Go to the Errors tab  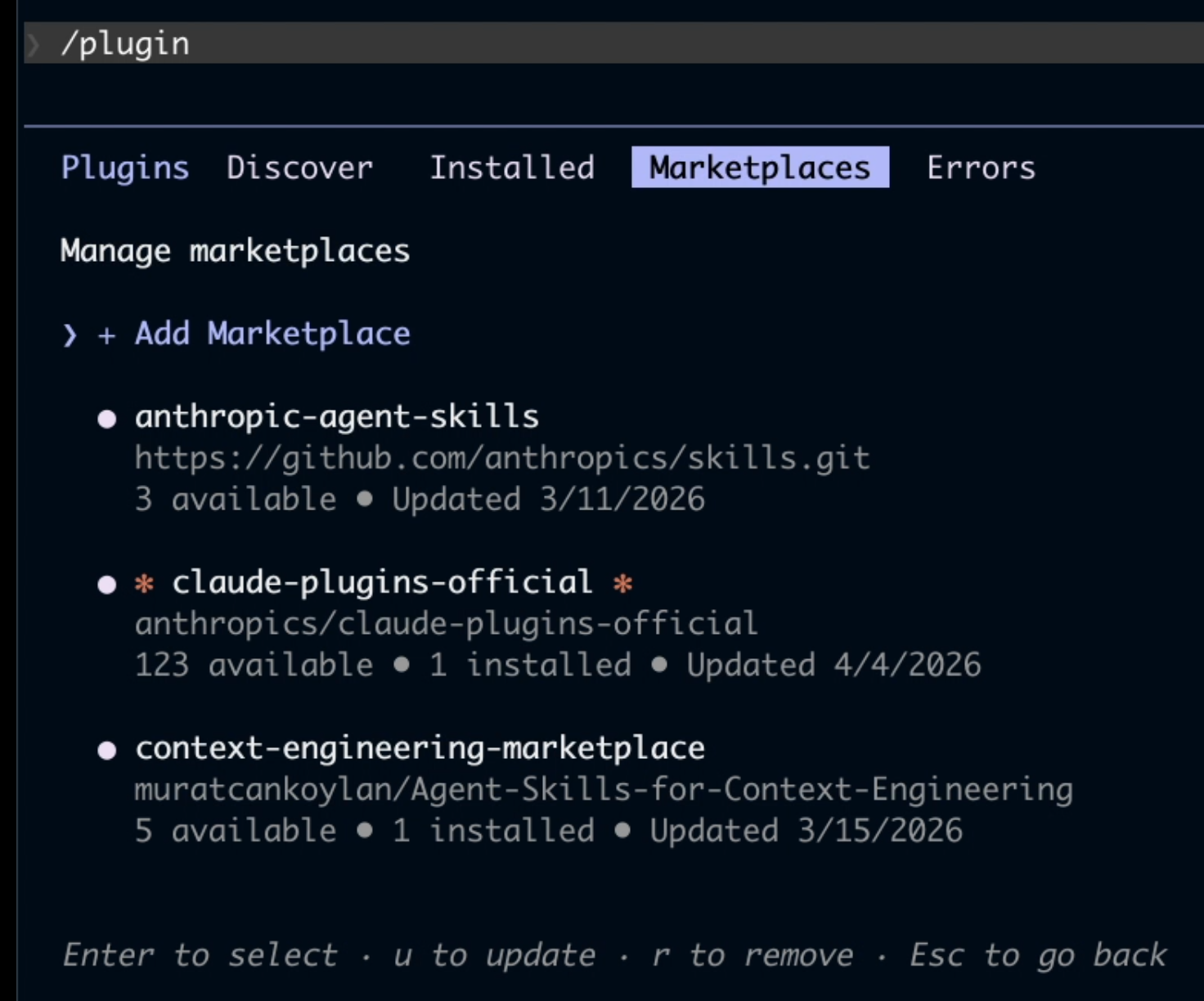click(x=981, y=168)
